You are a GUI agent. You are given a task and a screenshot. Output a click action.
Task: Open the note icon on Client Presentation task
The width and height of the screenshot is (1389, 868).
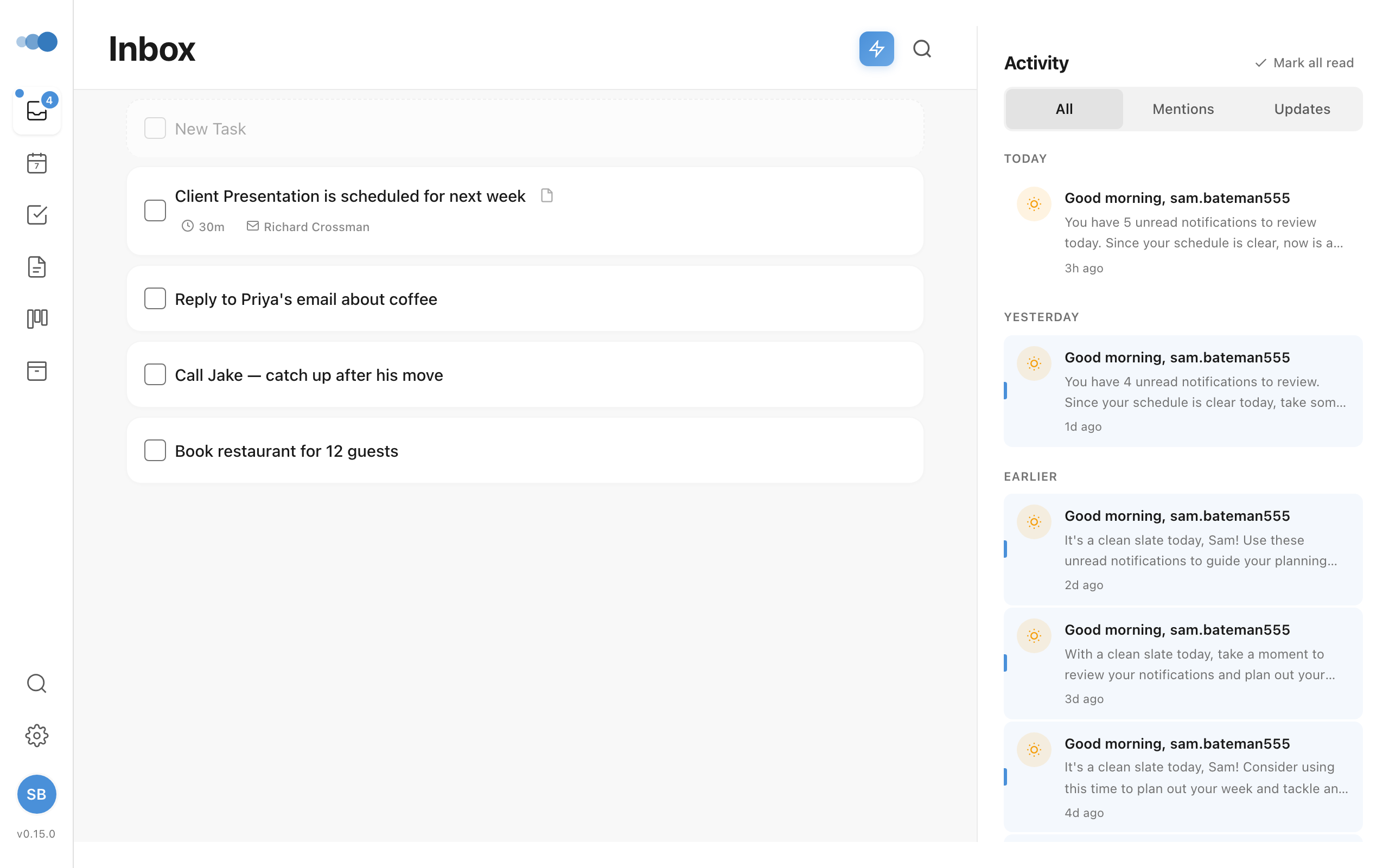pos(546,196)
